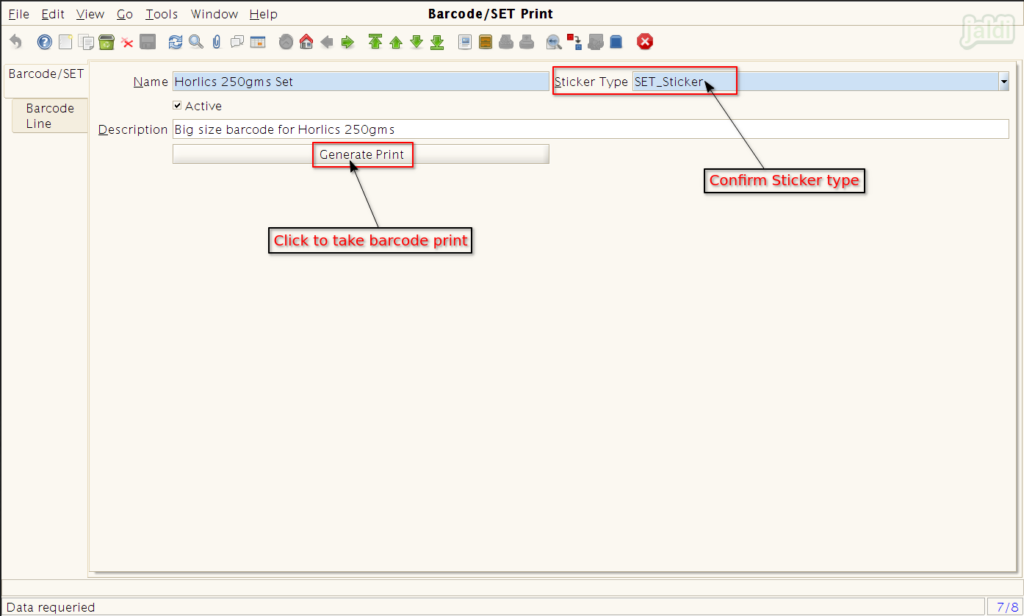This screenshot has width=1024, height=616.
Task: Click the Print printer icon left of Zoom Across
Action: 526,42
